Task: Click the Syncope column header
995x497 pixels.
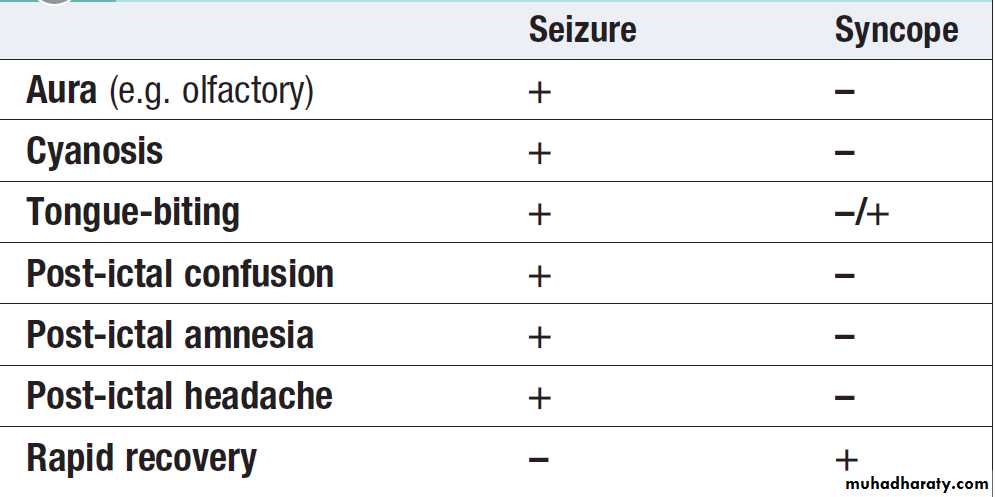Action: [x=896, y=30]
